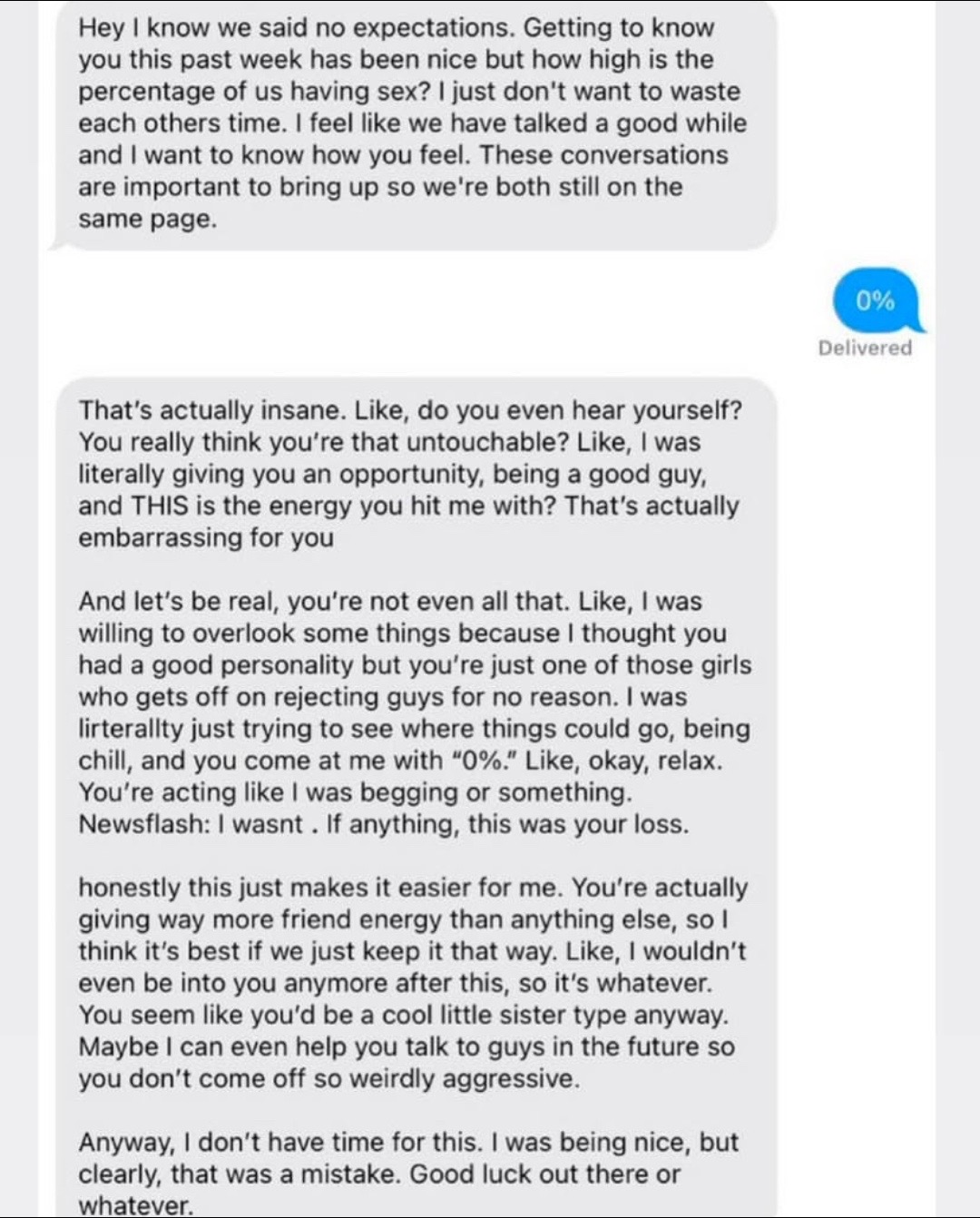Click the capitalized word 'THIS' in the reply

point(161,506)
